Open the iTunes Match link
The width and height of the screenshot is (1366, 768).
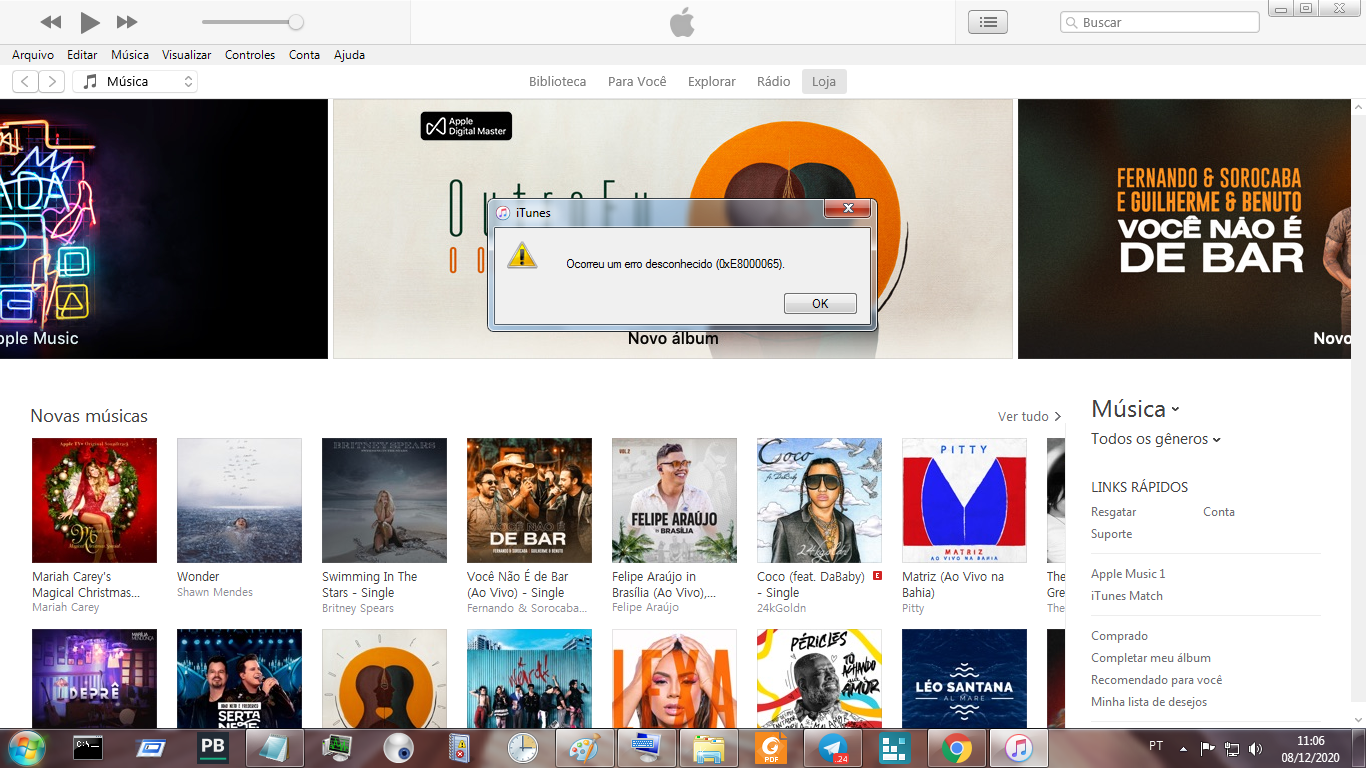pos(1127,596)
